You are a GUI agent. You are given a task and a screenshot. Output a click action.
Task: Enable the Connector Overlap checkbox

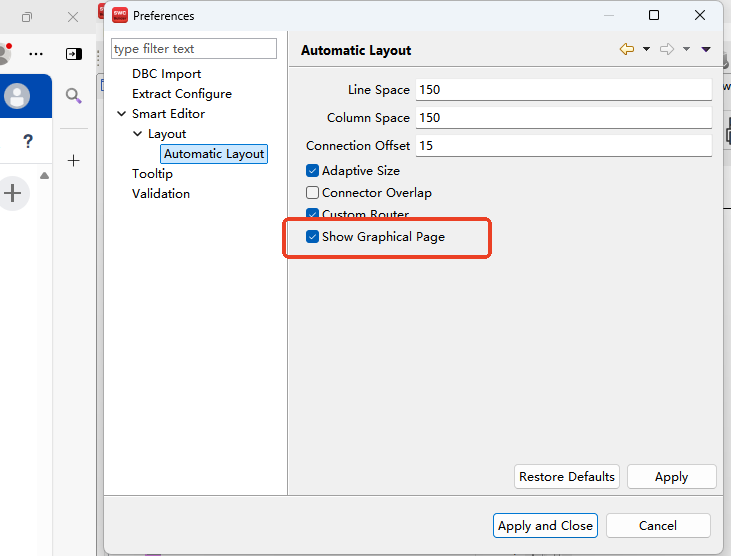point(313,193)
